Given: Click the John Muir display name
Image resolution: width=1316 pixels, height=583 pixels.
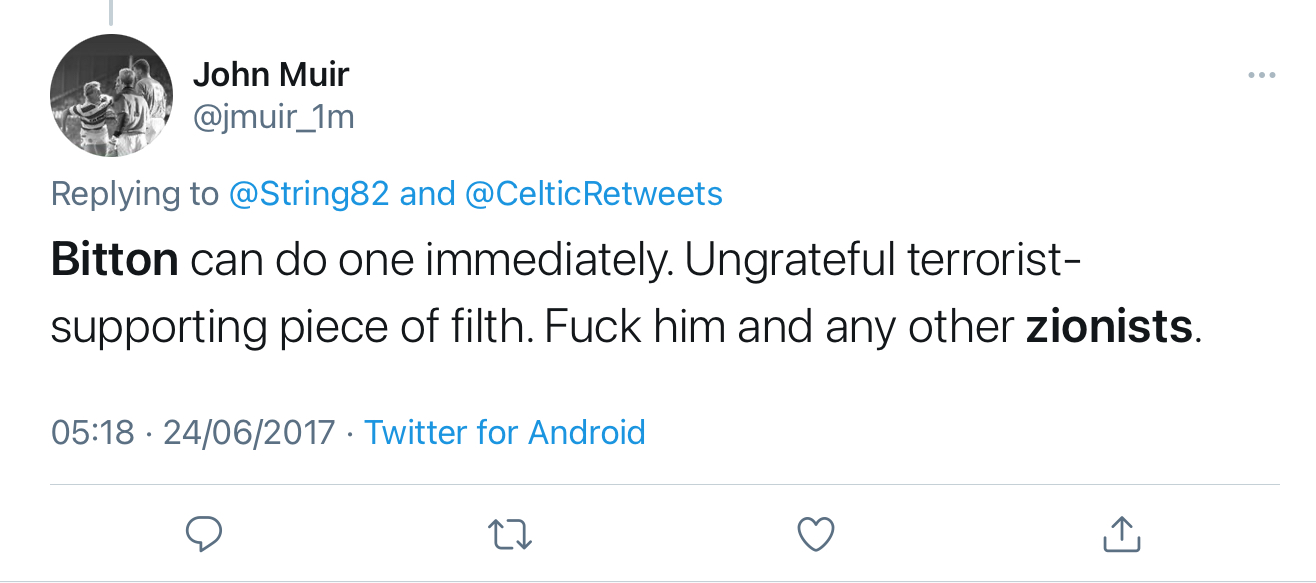Looking at the screenshot, I should pos(270,74).
